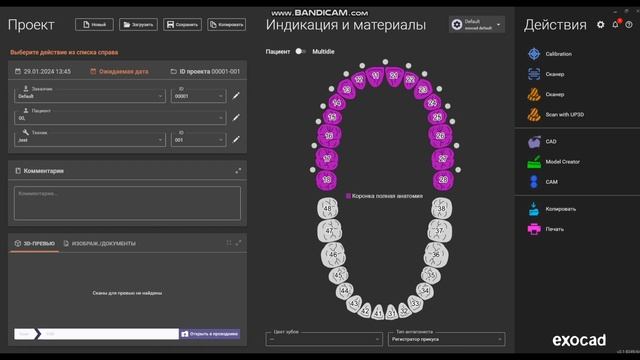Select lower tooth 33
The height and width of the screenshot is (360, 640).
click(x=415, y=304)
